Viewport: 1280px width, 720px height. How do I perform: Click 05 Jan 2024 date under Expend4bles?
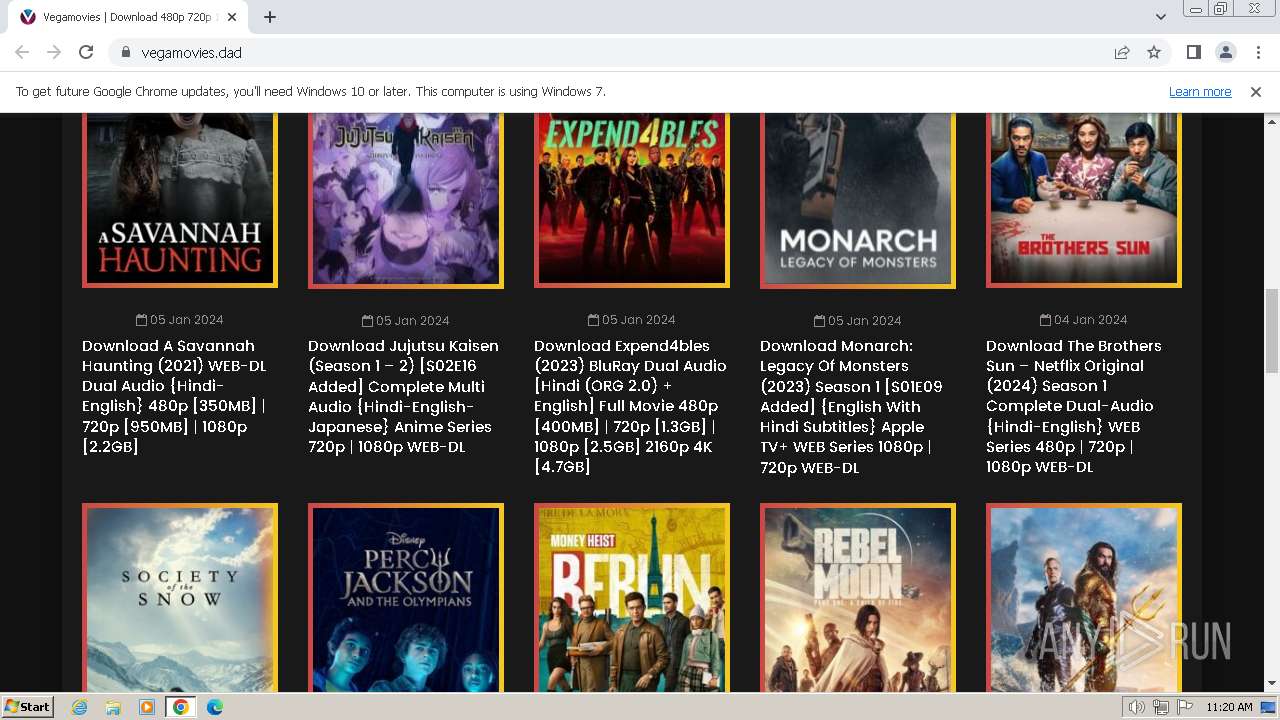(x=632, y=320)
